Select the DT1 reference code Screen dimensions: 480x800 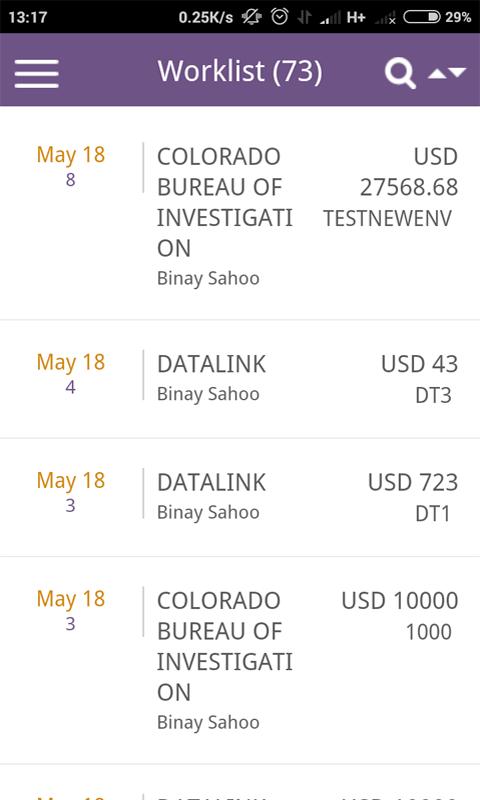433,514
